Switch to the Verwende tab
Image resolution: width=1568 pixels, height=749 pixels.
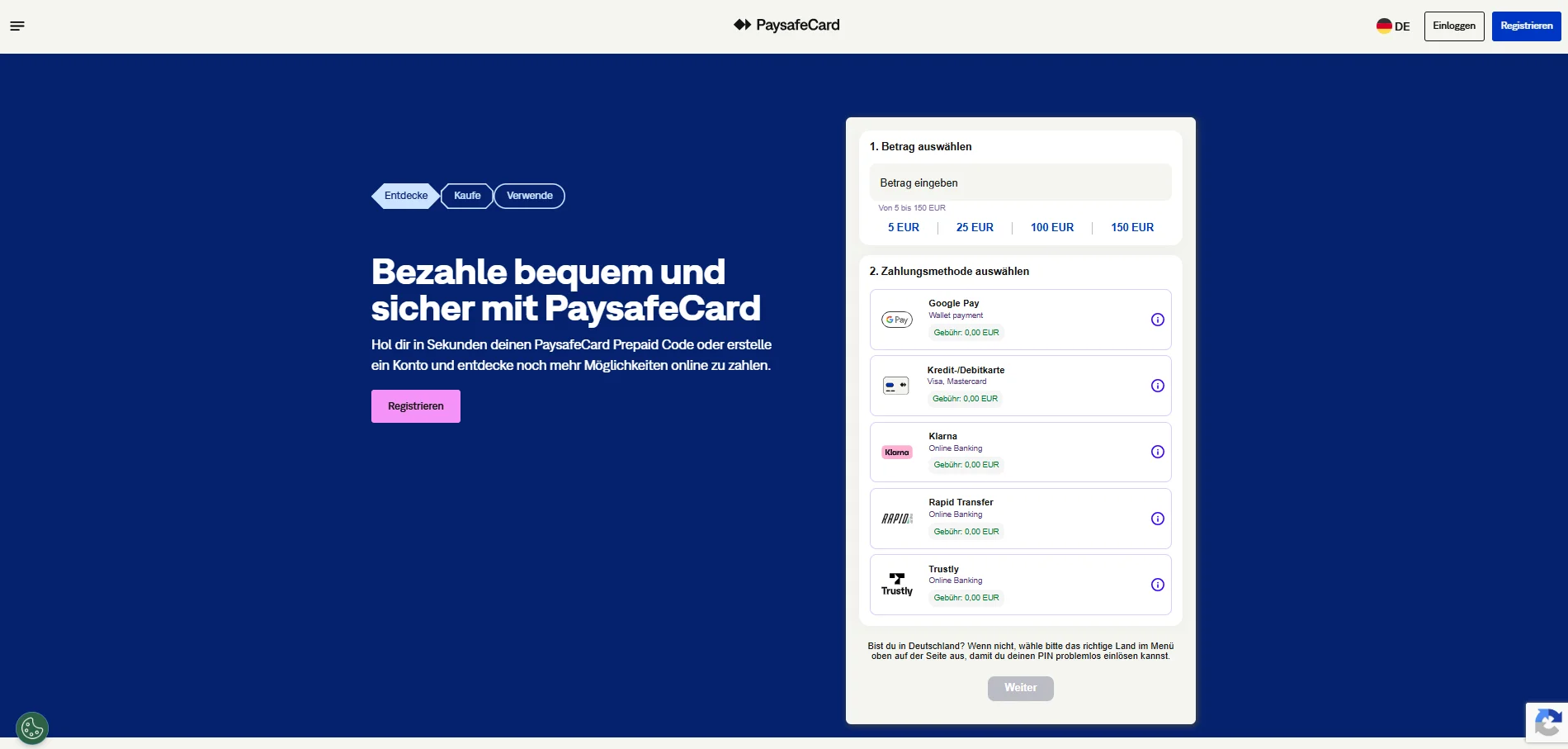click(530, 196)
